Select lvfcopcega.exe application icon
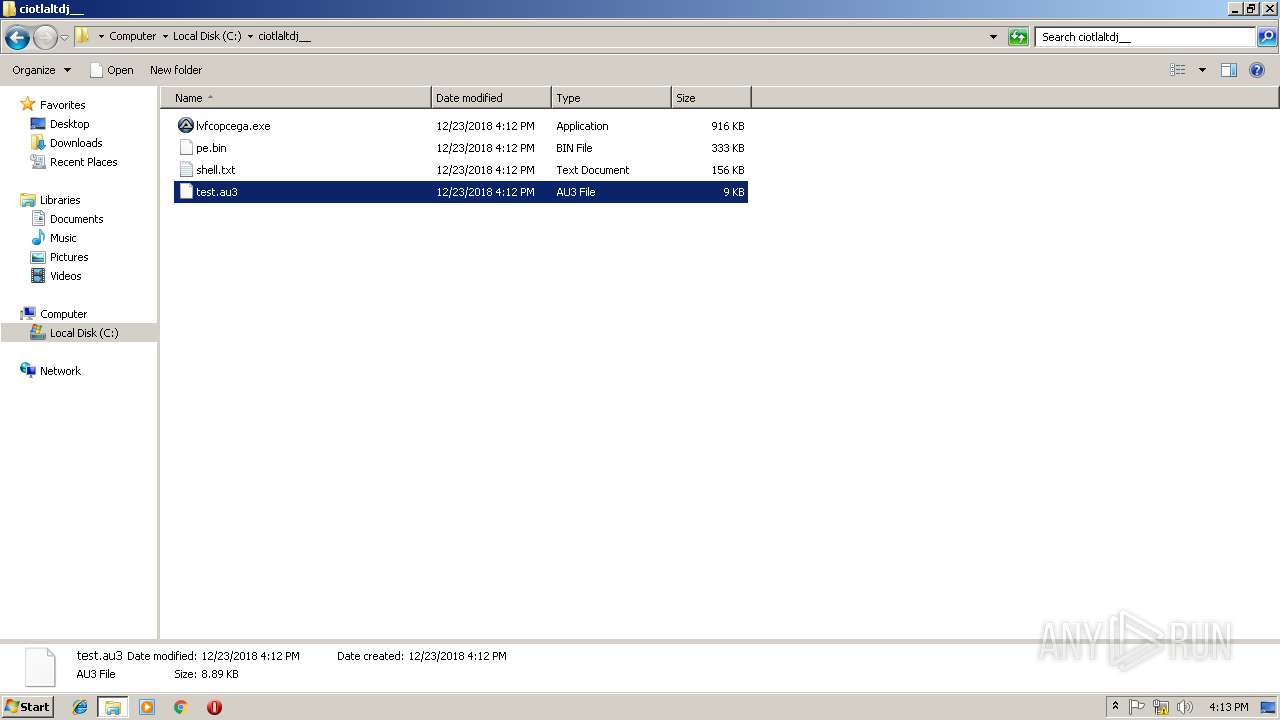 (x=185, y=126)
